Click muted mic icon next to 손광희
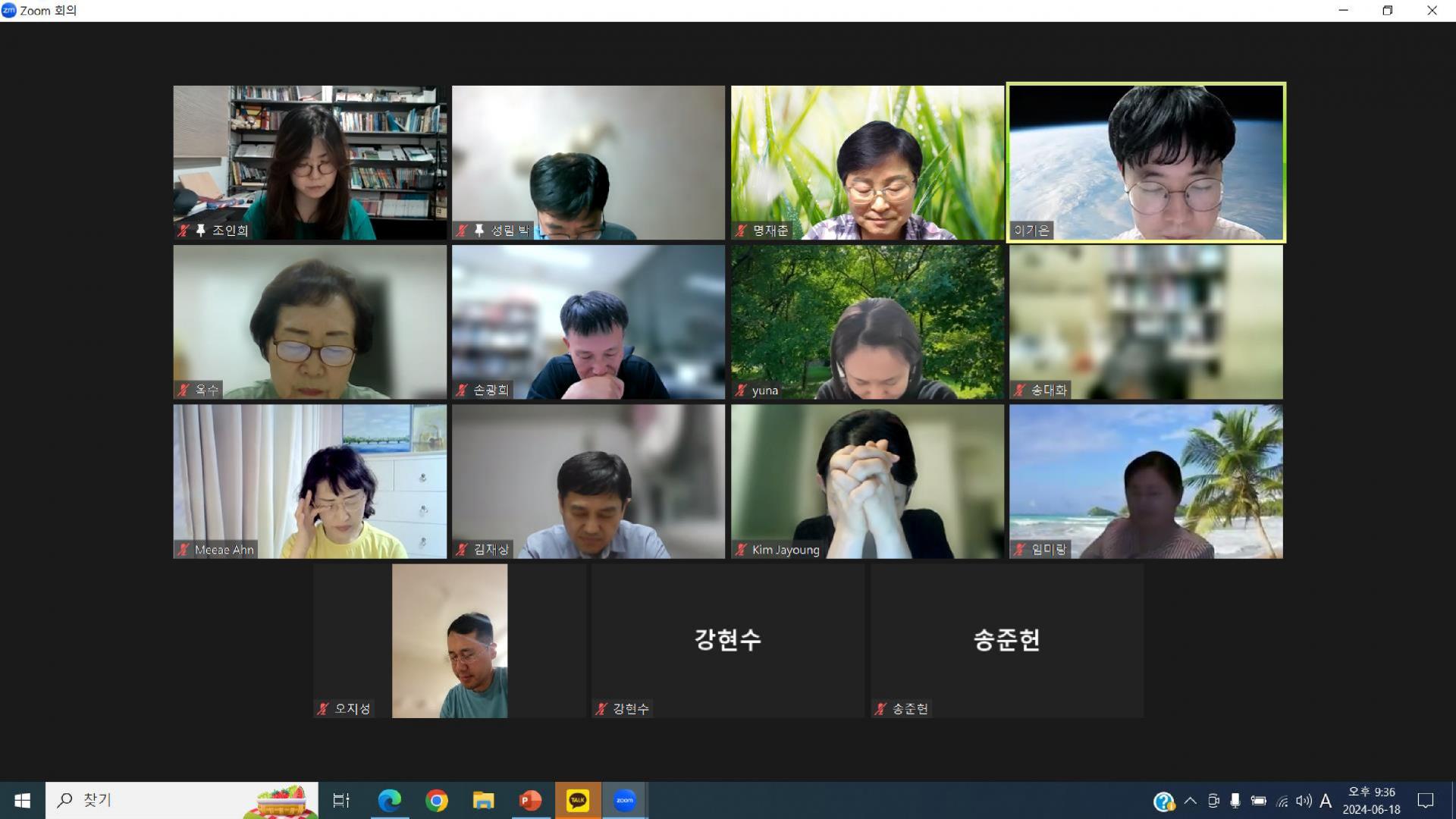The height and width of the screenshot is (819, 1456). tap(462, 390)
